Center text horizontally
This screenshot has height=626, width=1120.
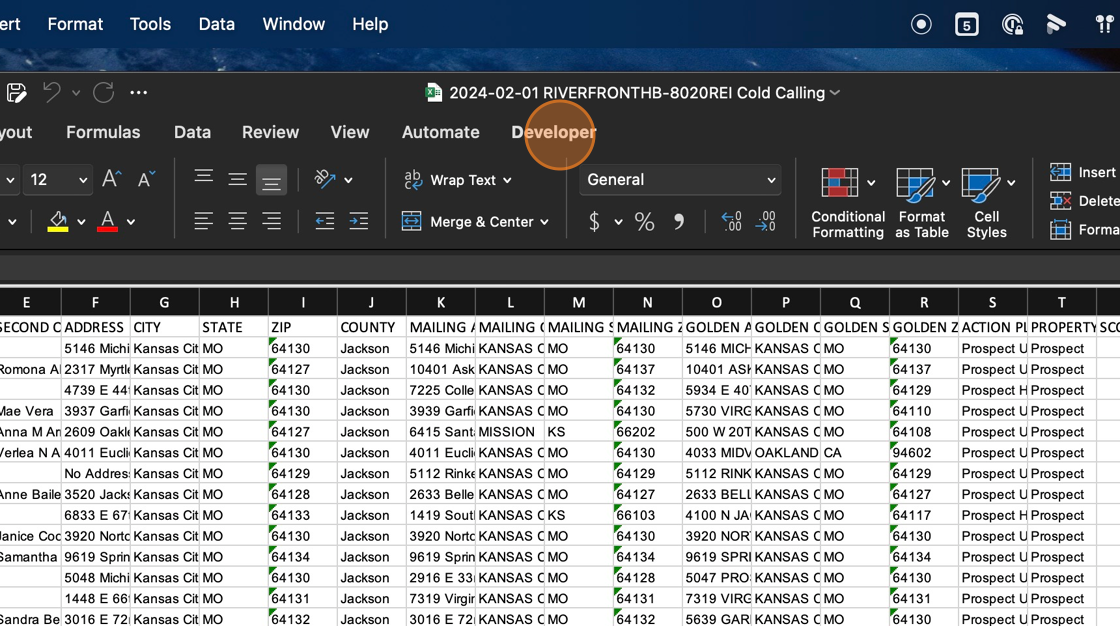pos(237,222)
